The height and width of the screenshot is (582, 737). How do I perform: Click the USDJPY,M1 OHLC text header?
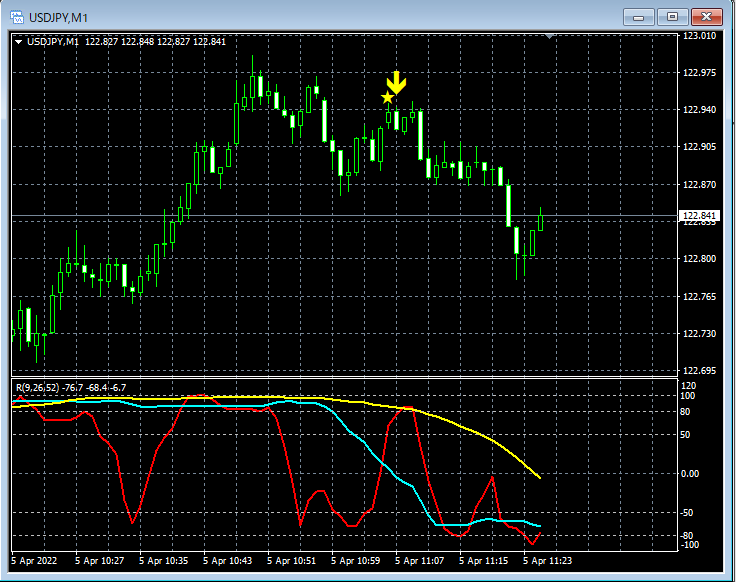pos(126,42)
